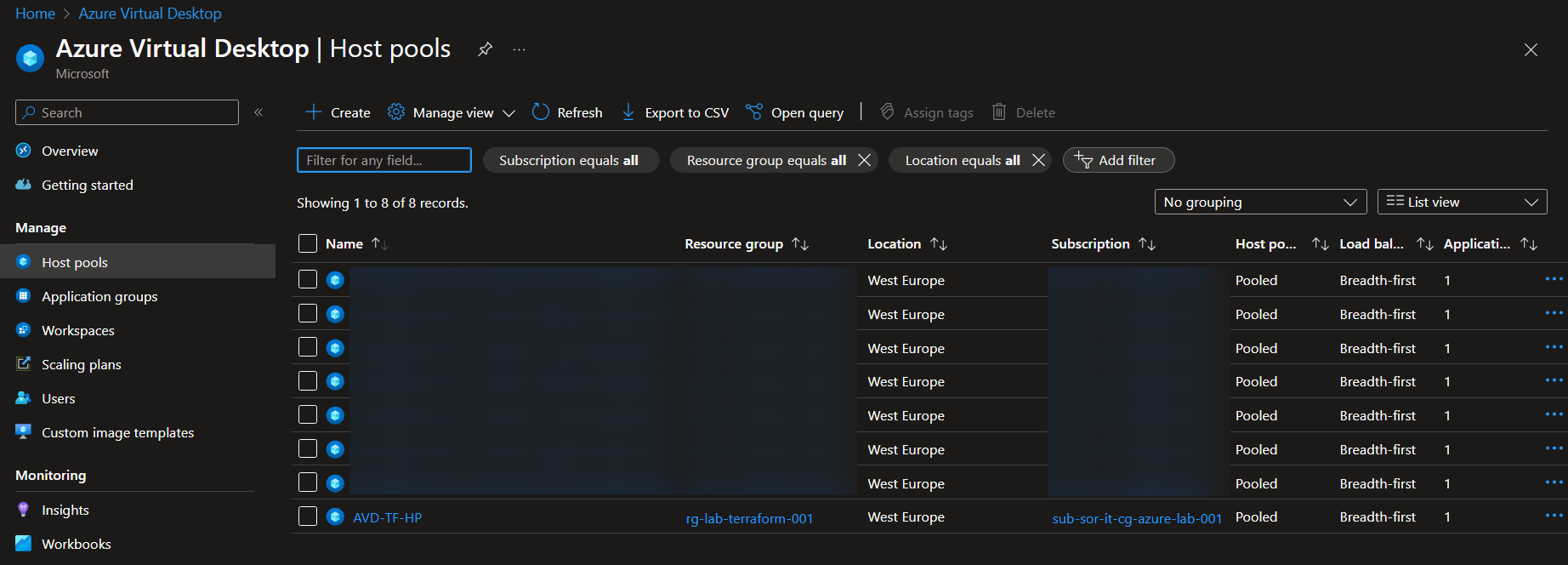Refresh the host pools list
1568x565 pixels.
tap(567, 112)
